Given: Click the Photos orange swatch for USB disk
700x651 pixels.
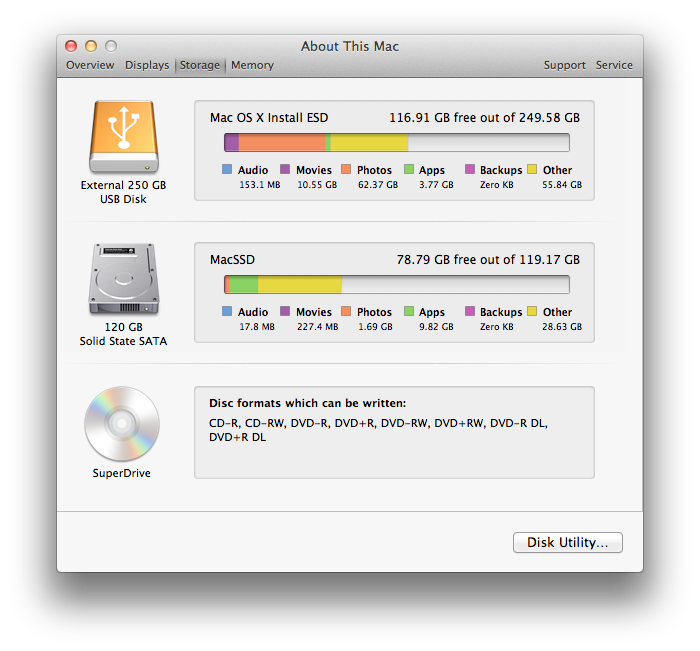Looking at the screenshot, I should [347, 170].
